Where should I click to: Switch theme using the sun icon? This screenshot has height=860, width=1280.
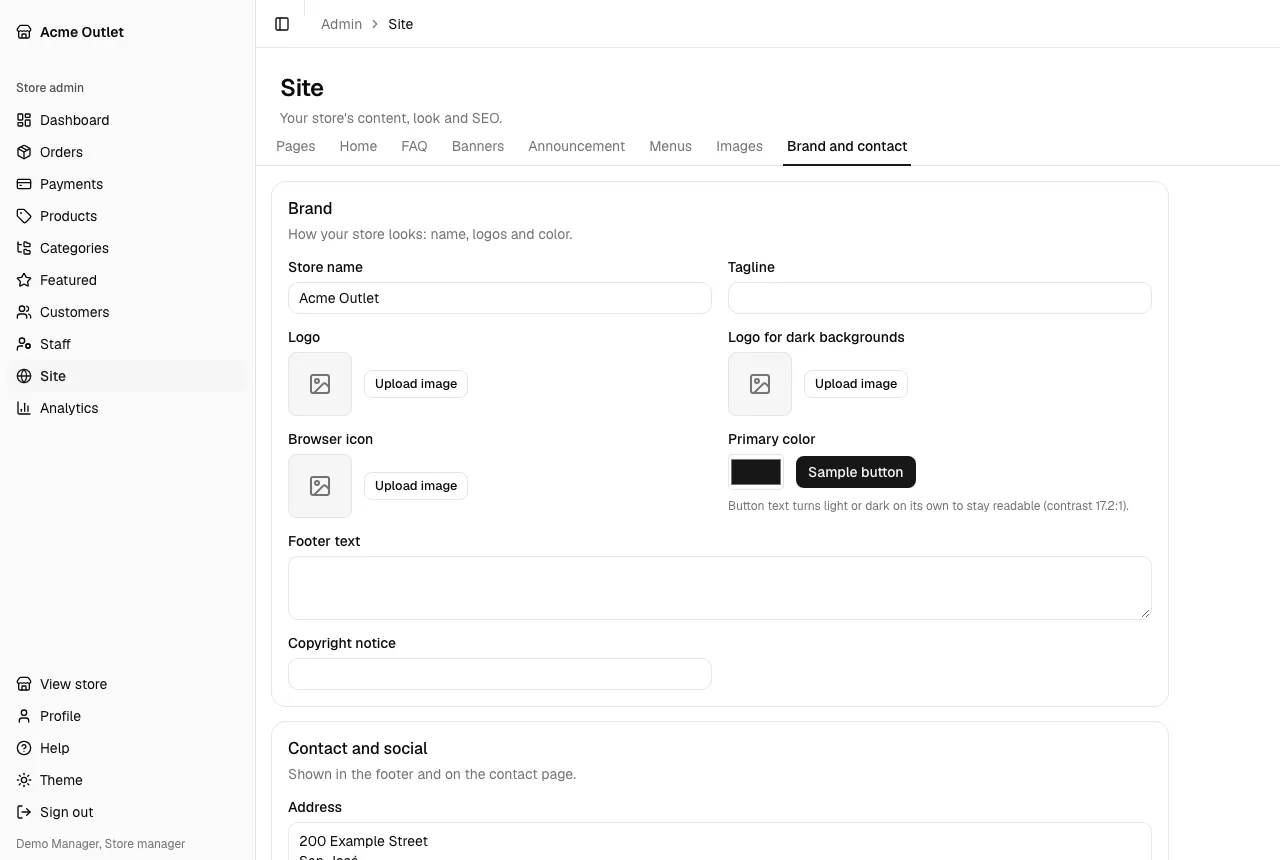[24, 780]
